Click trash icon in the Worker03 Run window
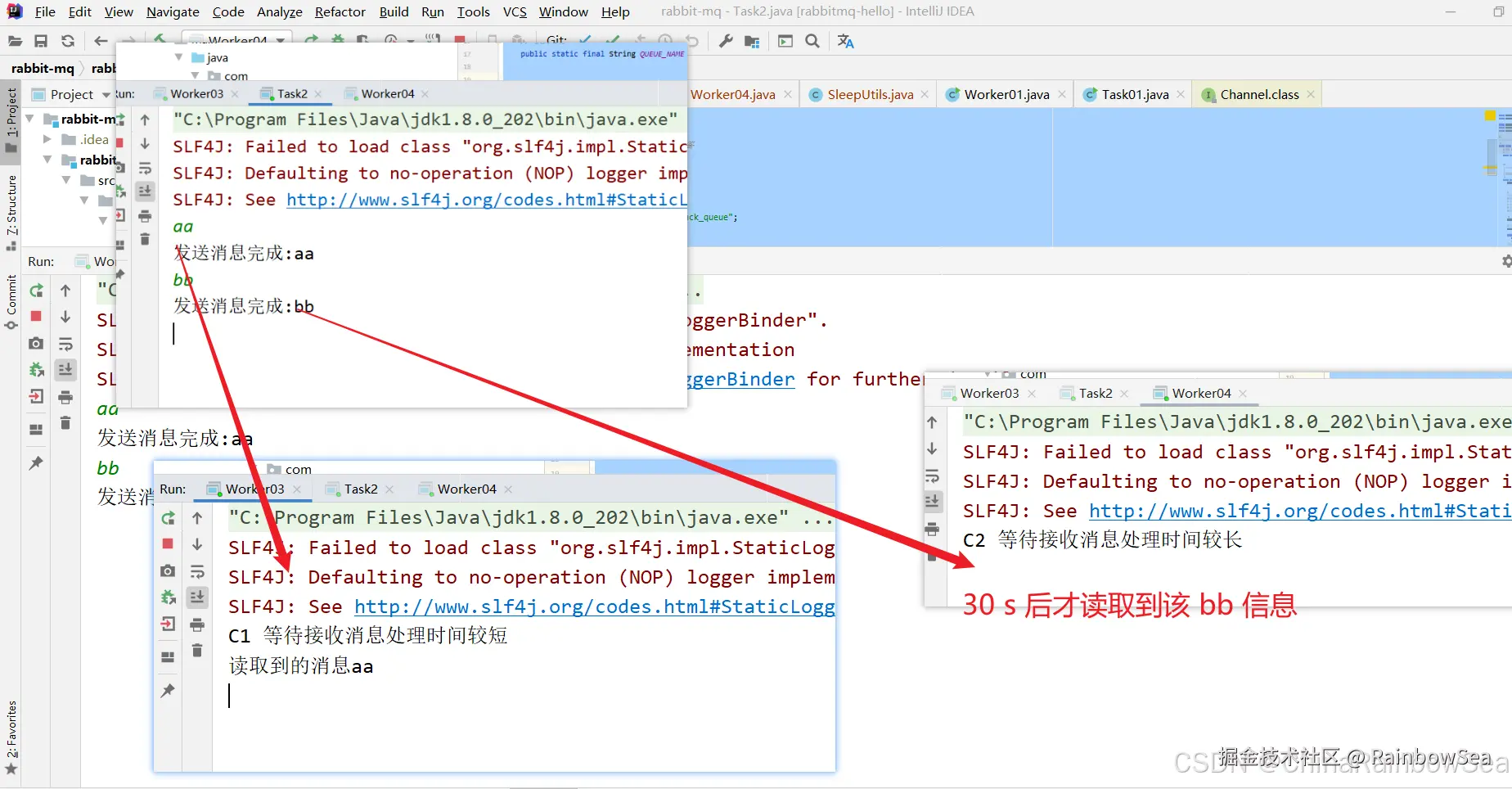1512x789 pixels. click(197, 651)
